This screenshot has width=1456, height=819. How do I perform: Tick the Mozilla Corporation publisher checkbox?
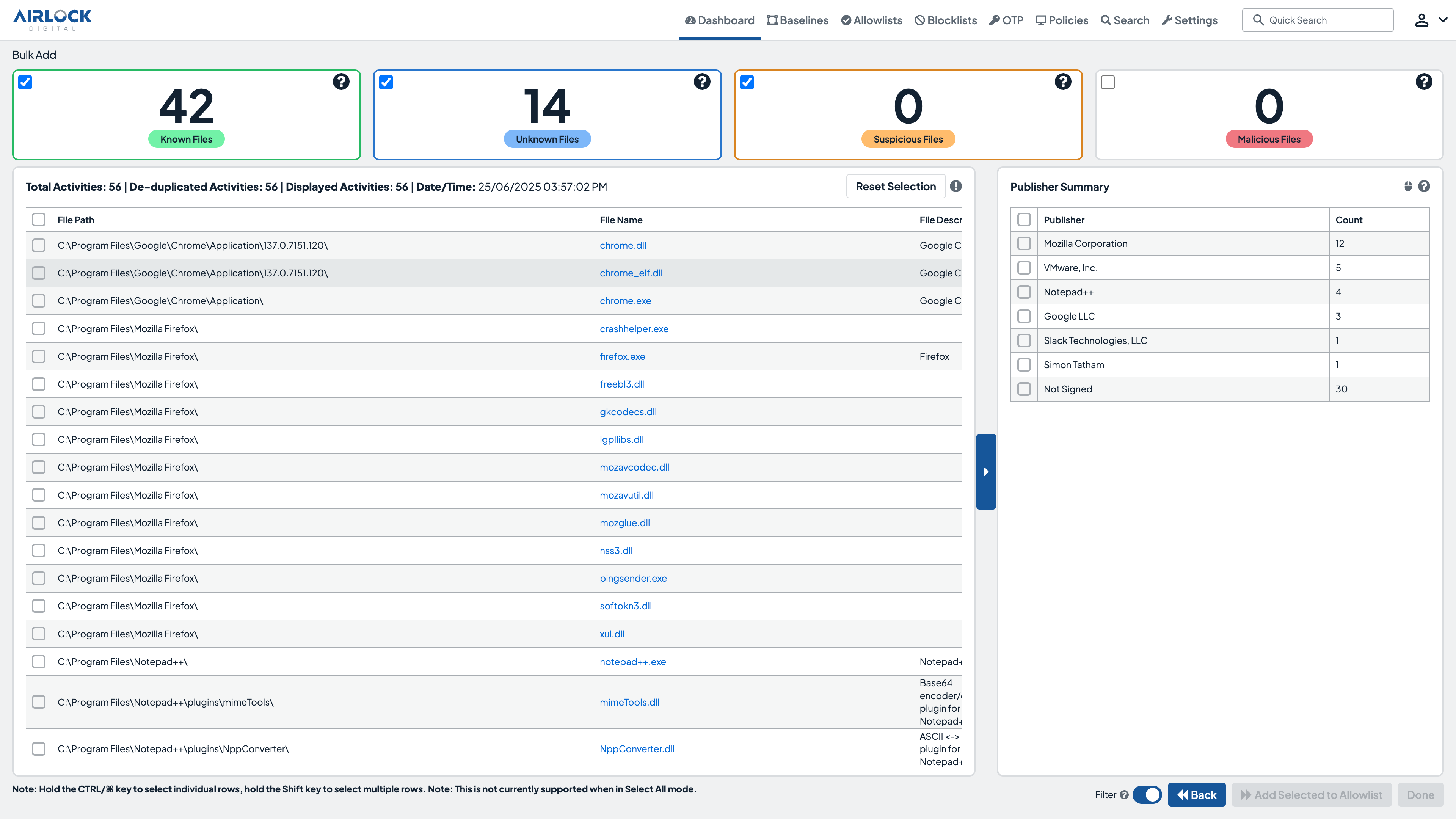(1024, 243)
